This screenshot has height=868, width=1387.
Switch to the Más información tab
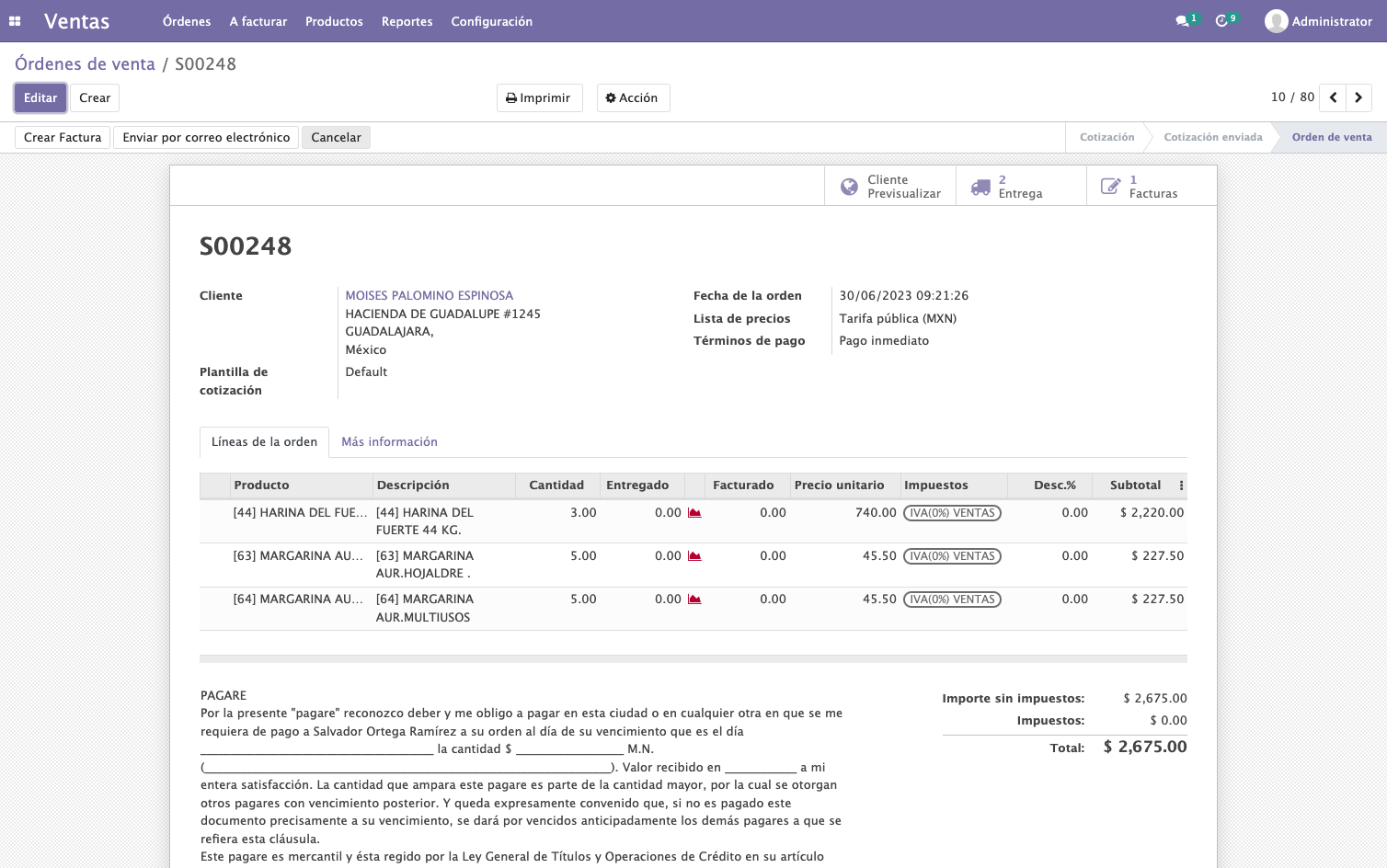pos(389,442)
